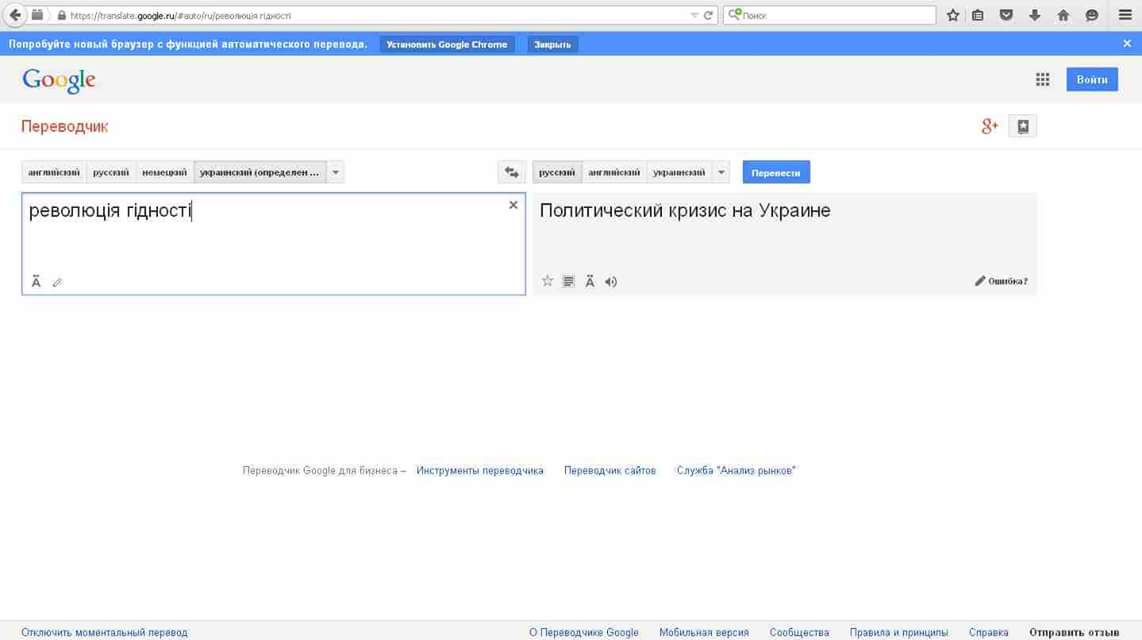The height and width of the screenshot is (640, 1142).
Task: Star the translation to save to phrasebook
Action: click(x=547, y=282)
